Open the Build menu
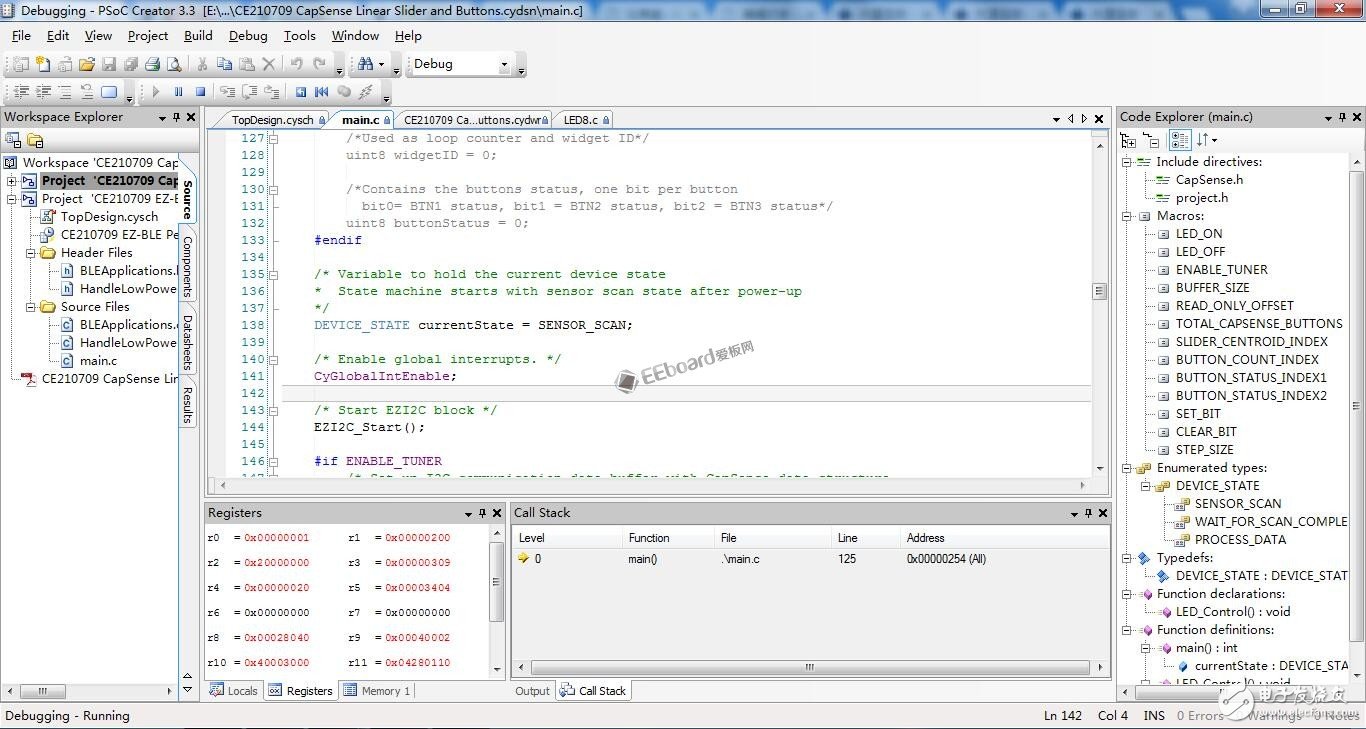1366x729 pixels. pyautogui.click(x=198, y=35)
